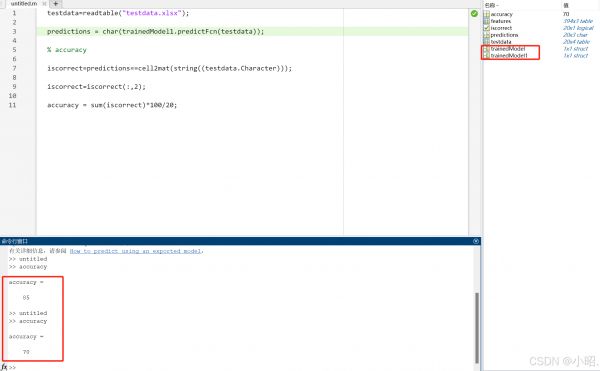Select the accuracy variable name in Workspace
Image resolution: width=600 pixels, height=371 pixels.
click(x=501, y=14)
